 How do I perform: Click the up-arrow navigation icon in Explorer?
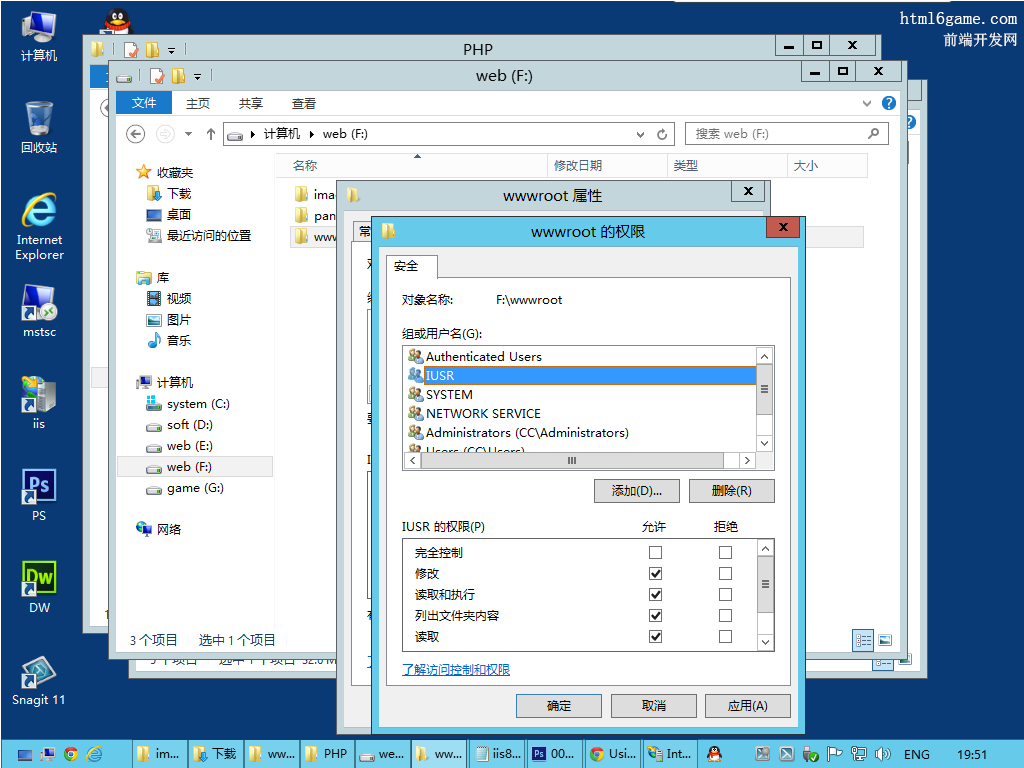[x=210, y=134]
